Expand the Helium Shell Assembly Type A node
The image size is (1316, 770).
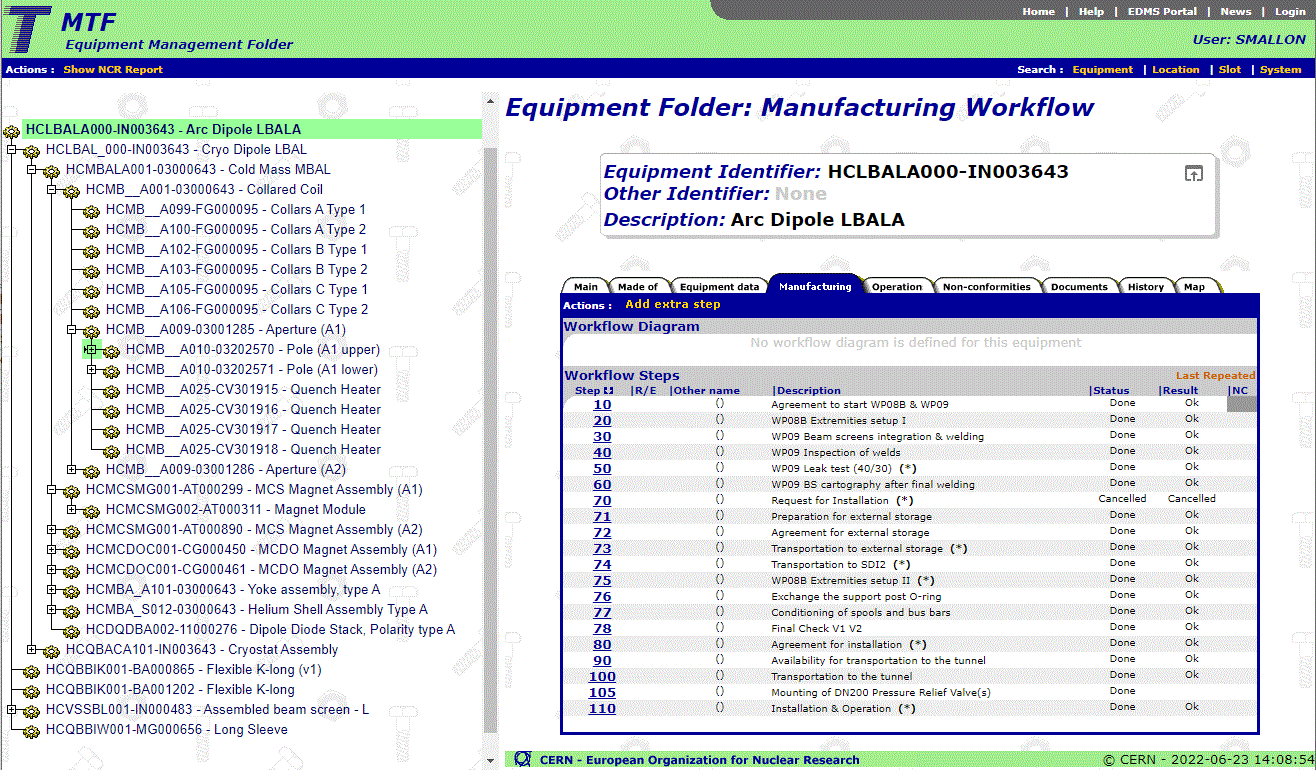click(52, 610)
